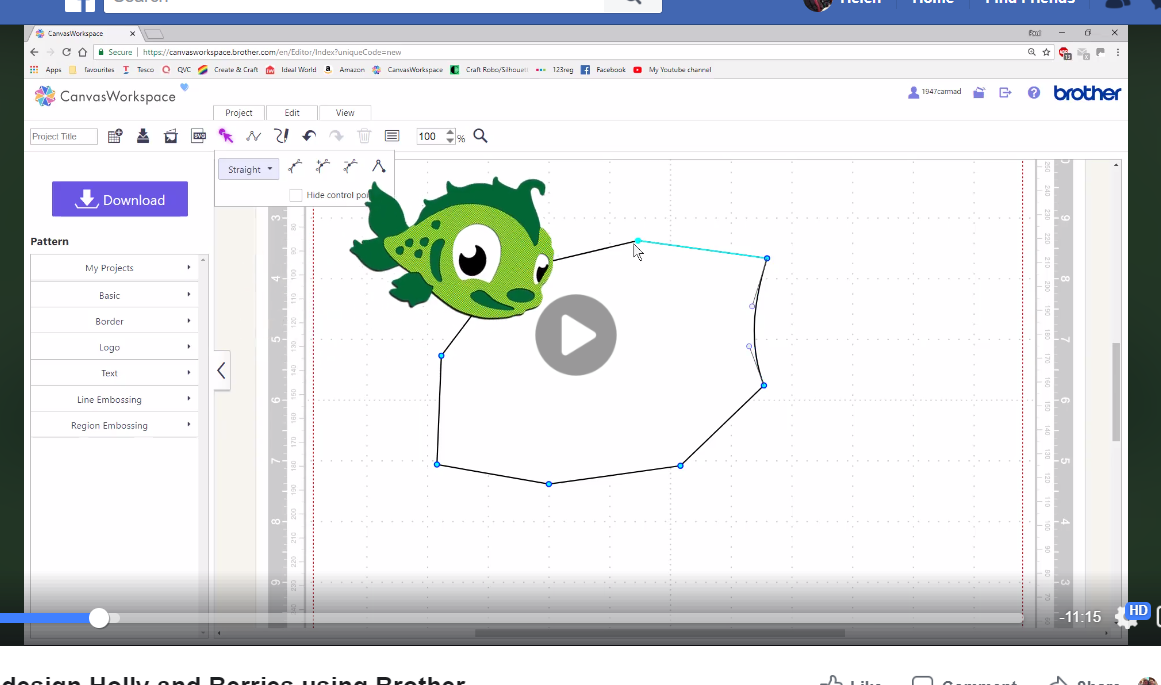
Task: Click the canvas horizontal scrollbar
Action: (x=659, y=633)
